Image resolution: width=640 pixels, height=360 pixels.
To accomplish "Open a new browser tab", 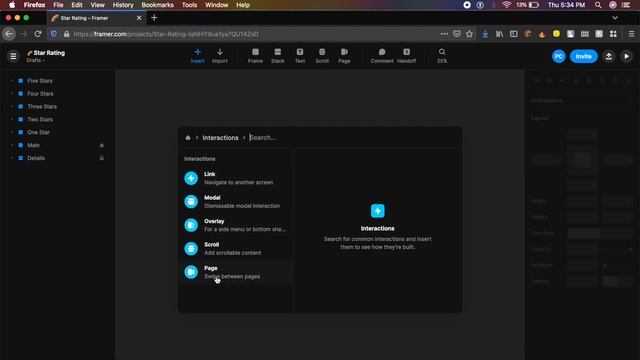I will point(154,18).
